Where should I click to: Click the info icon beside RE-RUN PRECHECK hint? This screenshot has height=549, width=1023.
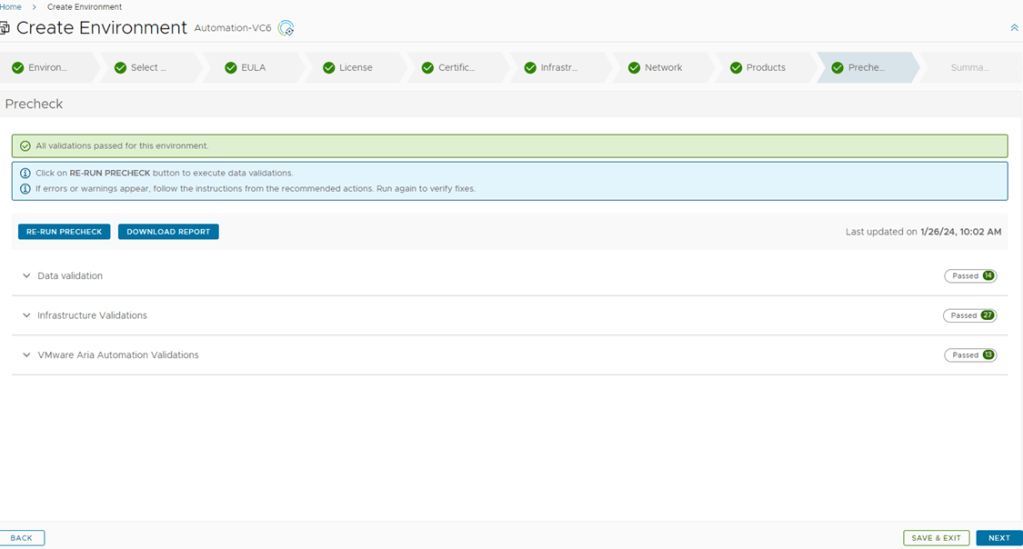pyautogui.click(x=26, y=173)
